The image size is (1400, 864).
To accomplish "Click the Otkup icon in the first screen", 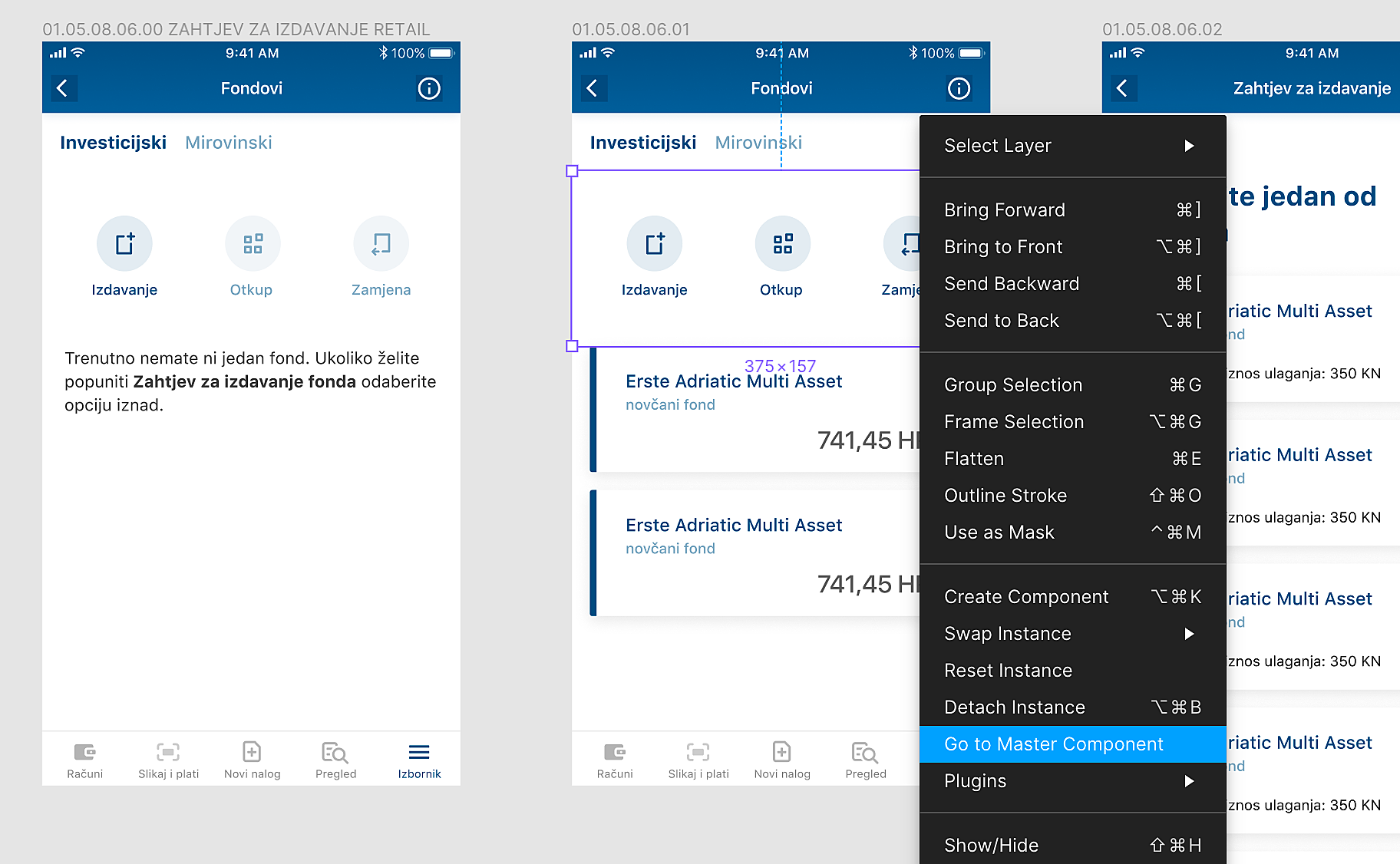I will pos(253,244).
